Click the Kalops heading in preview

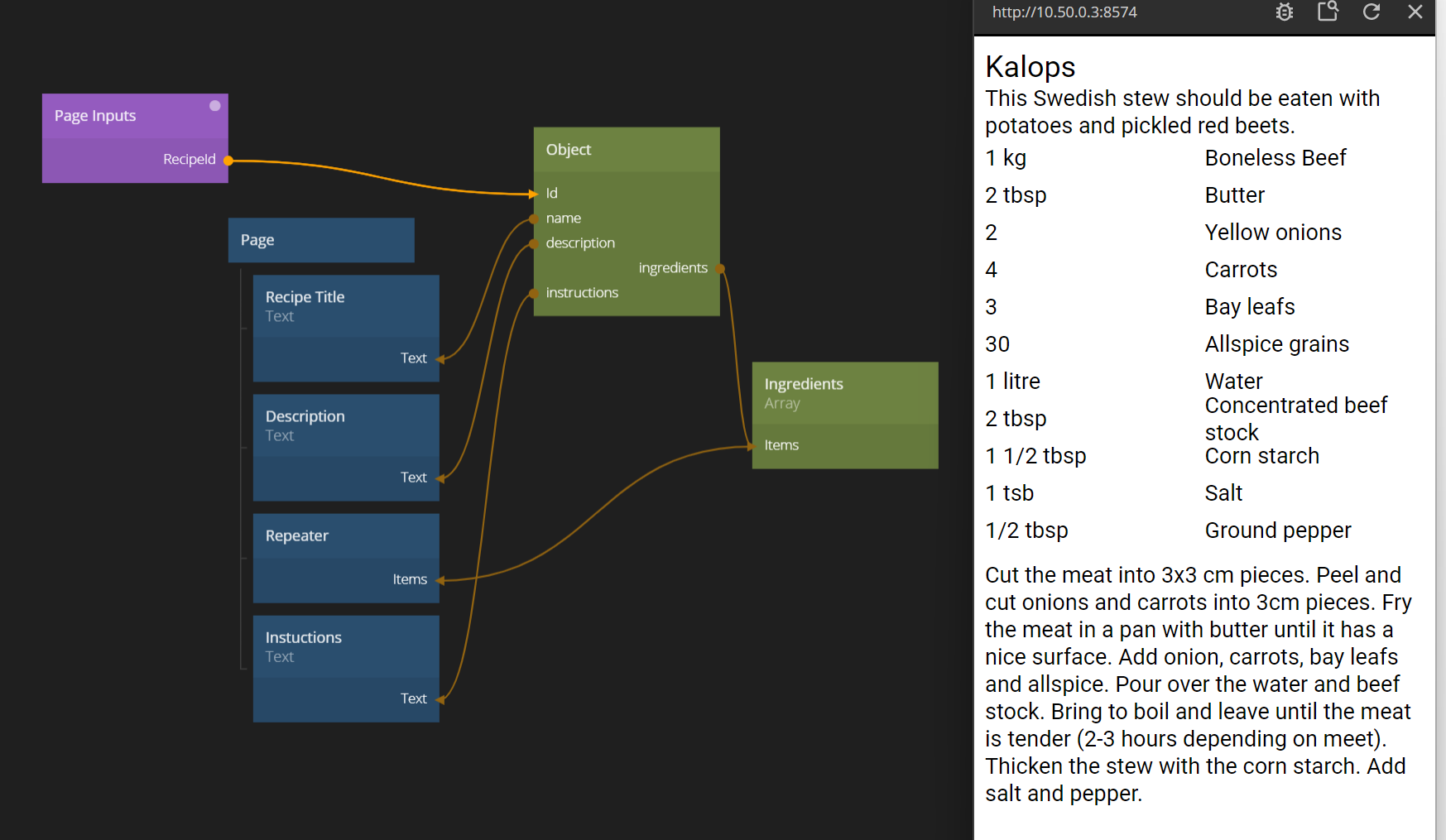tap(1030, 67)
